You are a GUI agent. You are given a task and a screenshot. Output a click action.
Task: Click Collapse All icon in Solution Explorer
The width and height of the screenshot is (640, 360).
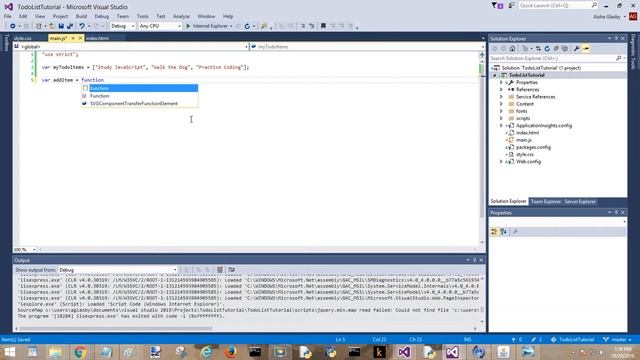[x=556, y=49]
